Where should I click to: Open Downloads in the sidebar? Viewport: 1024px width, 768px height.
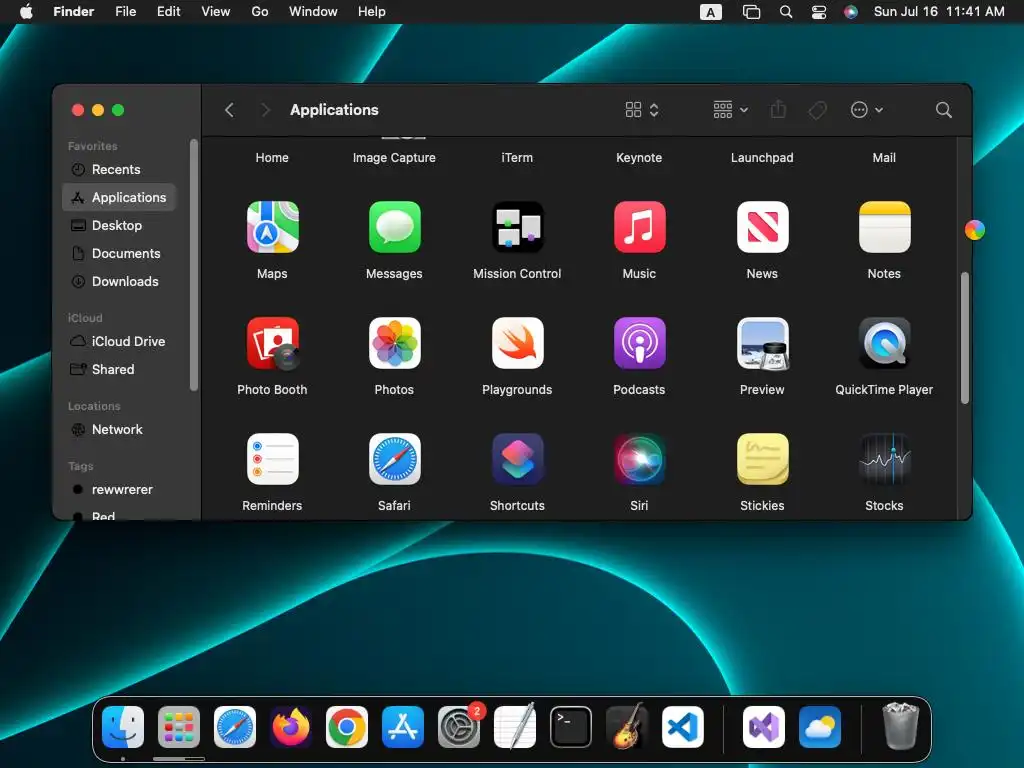tap(119, 281)
